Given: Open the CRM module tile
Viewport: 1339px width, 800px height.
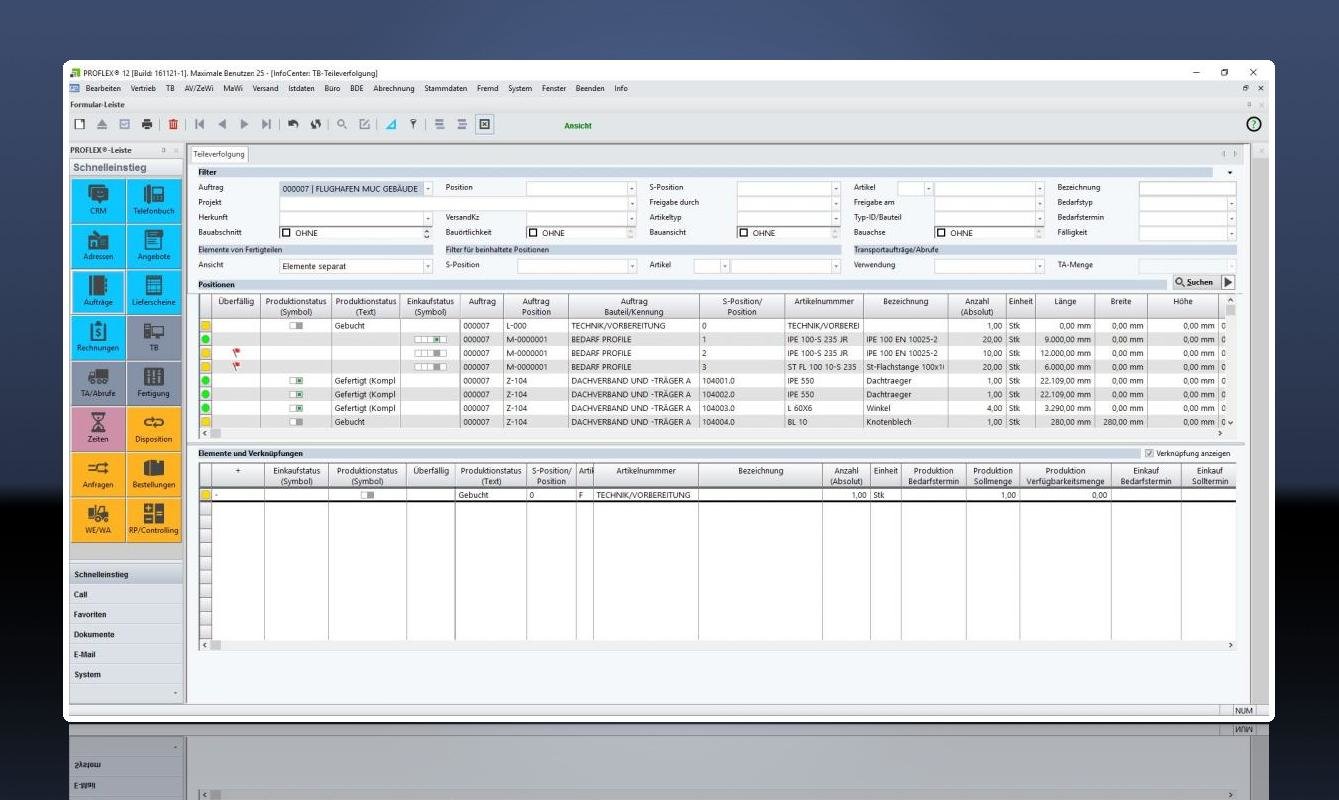Looking at the screenshot, I should tap(98, 200).
